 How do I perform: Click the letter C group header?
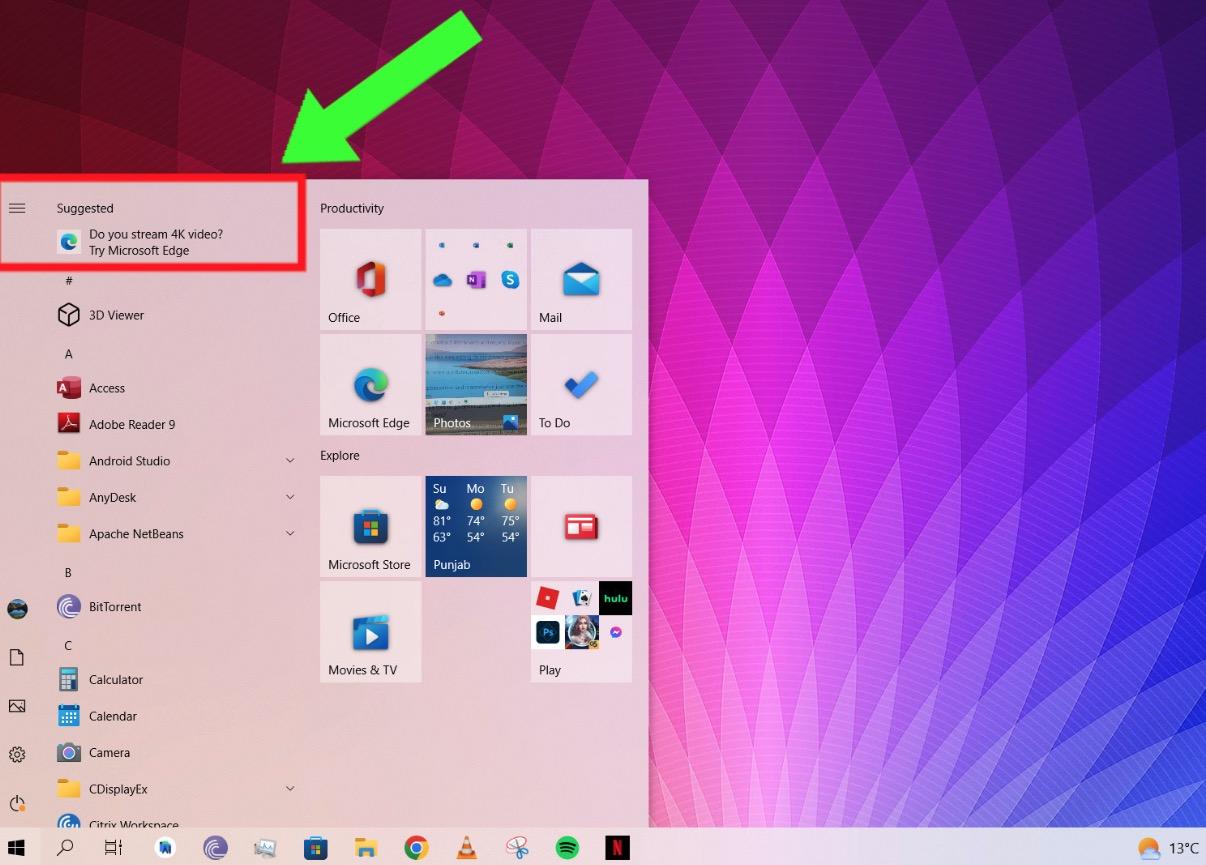coord(68,645)
